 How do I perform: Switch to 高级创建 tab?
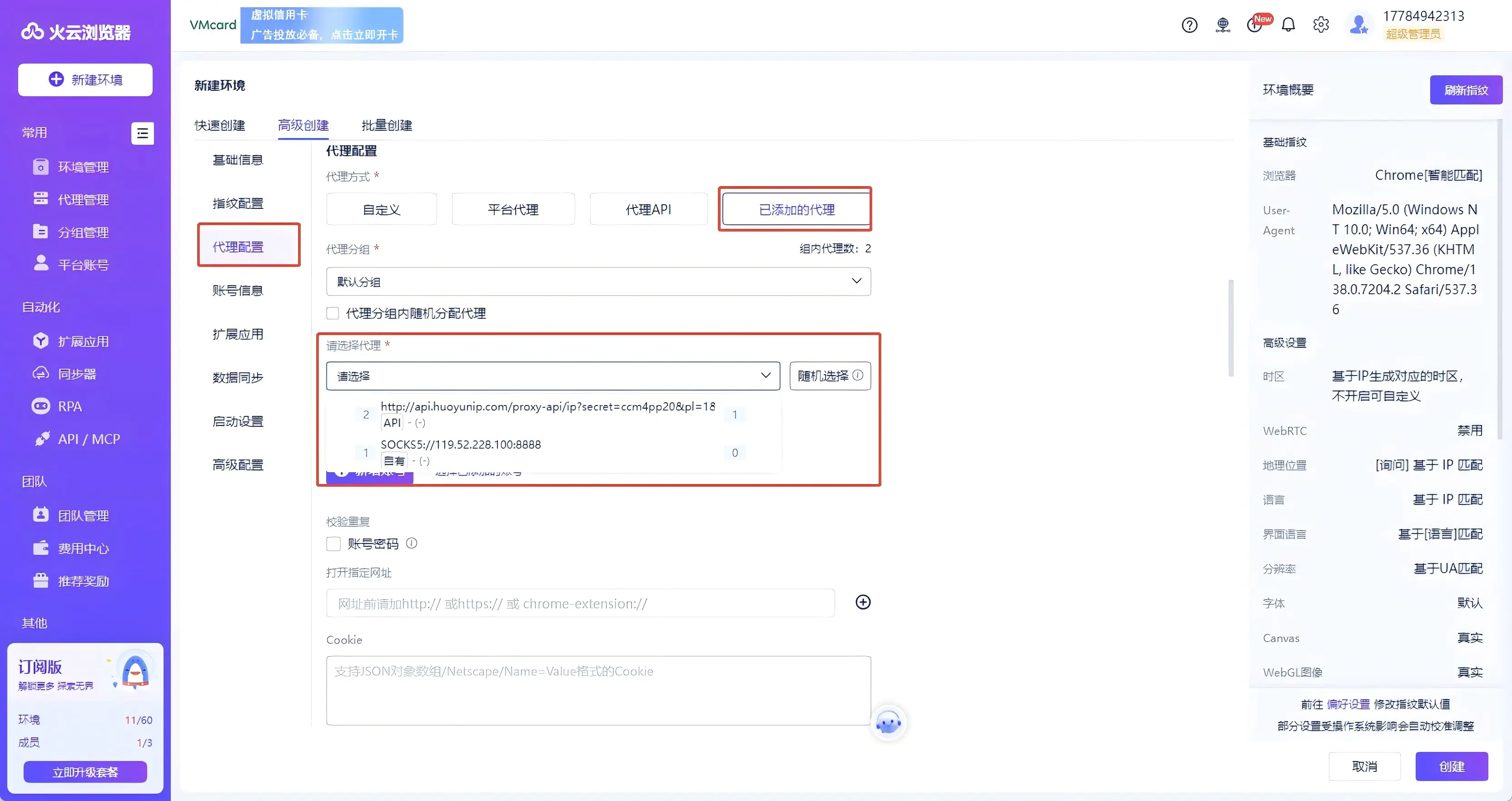tap(303, 125)
